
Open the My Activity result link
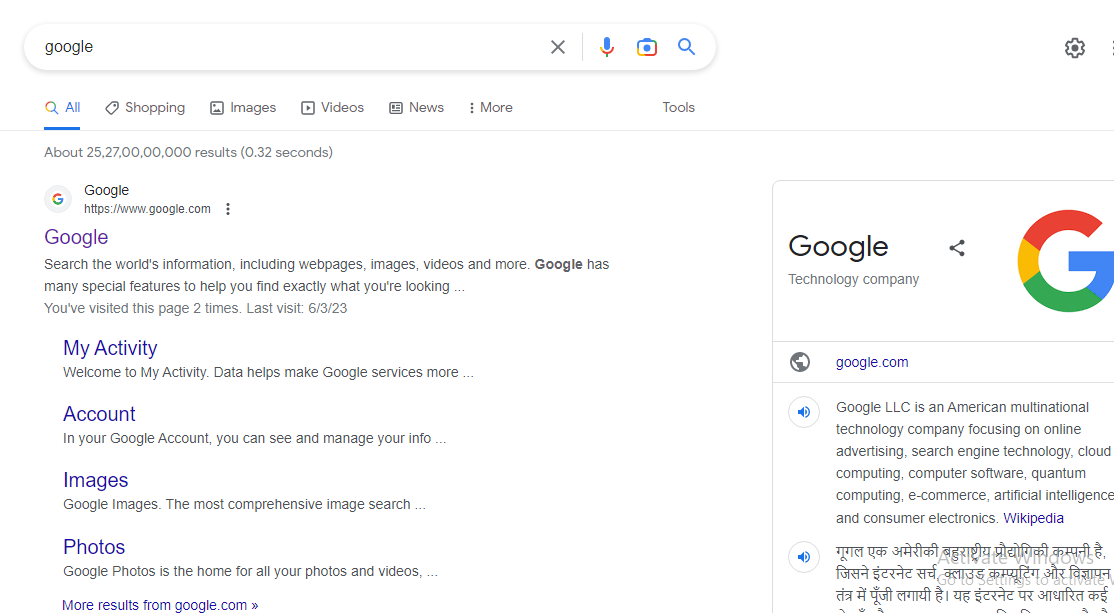(110, 347)
